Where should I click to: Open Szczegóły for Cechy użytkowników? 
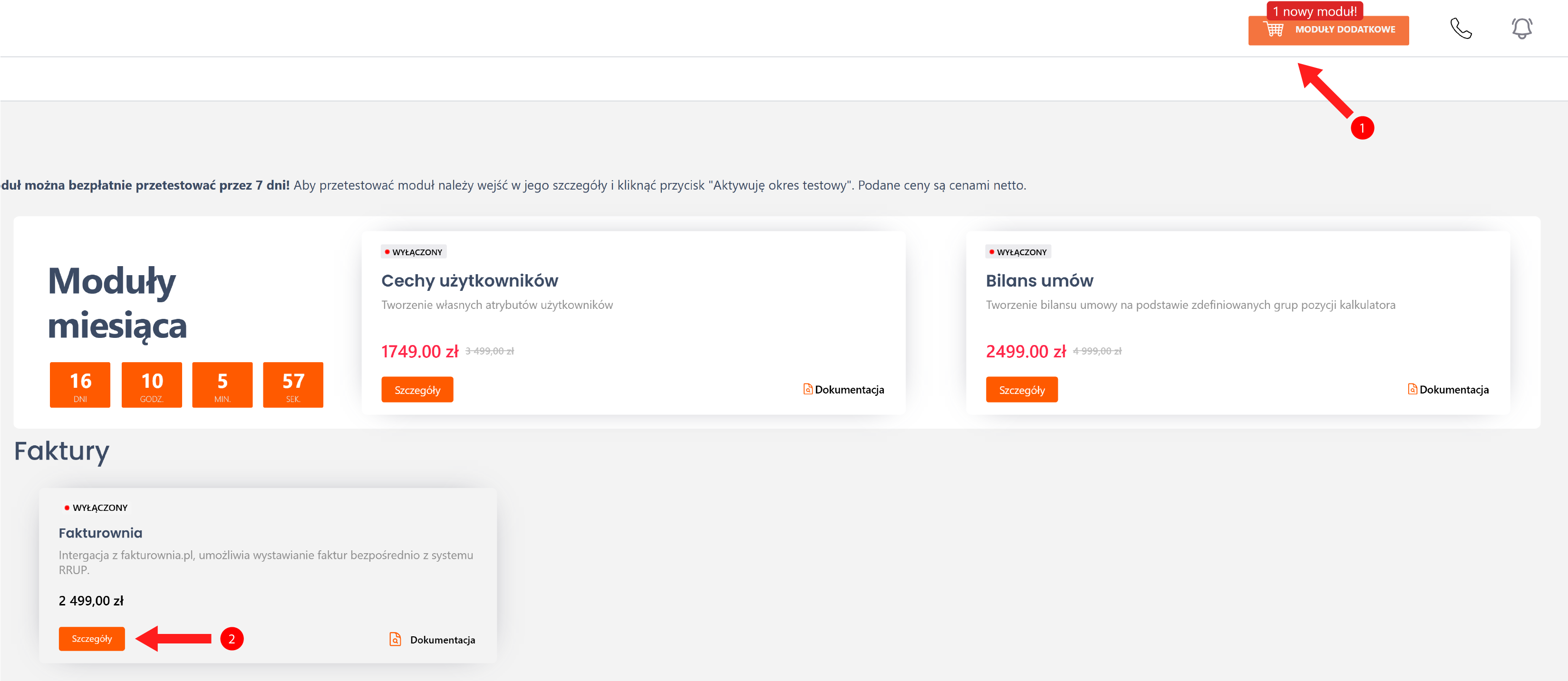click(x=417, y=390)
